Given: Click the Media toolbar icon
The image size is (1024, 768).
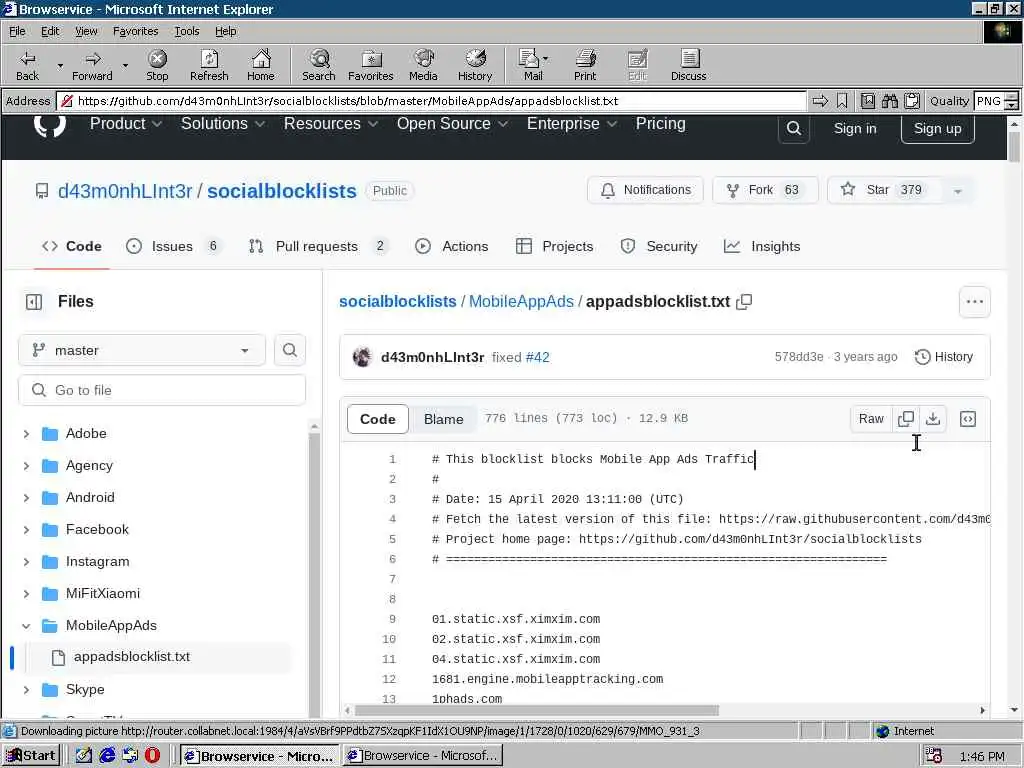Looking at the screenshot, I should 423,65.
